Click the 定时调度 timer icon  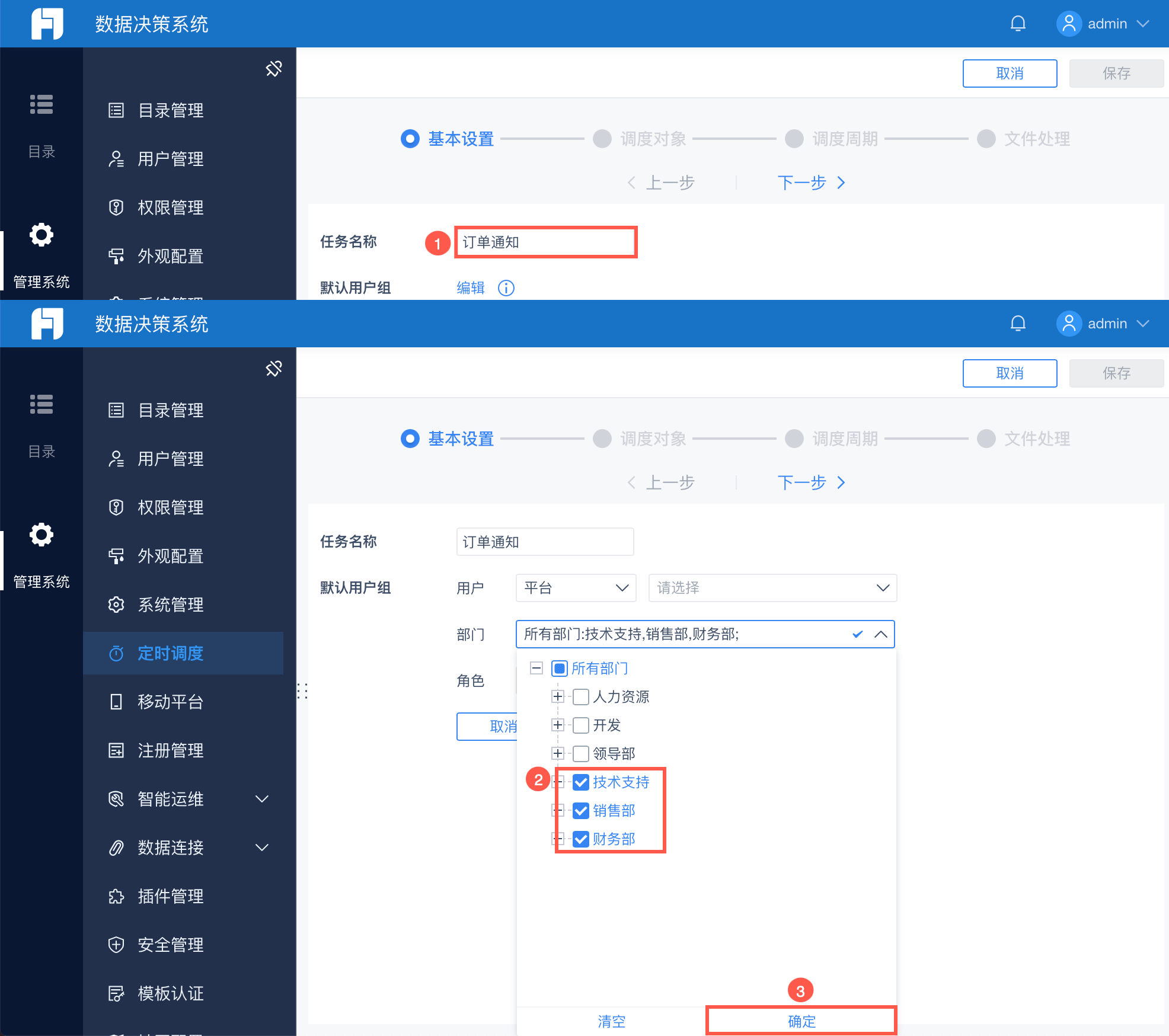point(116,653)
